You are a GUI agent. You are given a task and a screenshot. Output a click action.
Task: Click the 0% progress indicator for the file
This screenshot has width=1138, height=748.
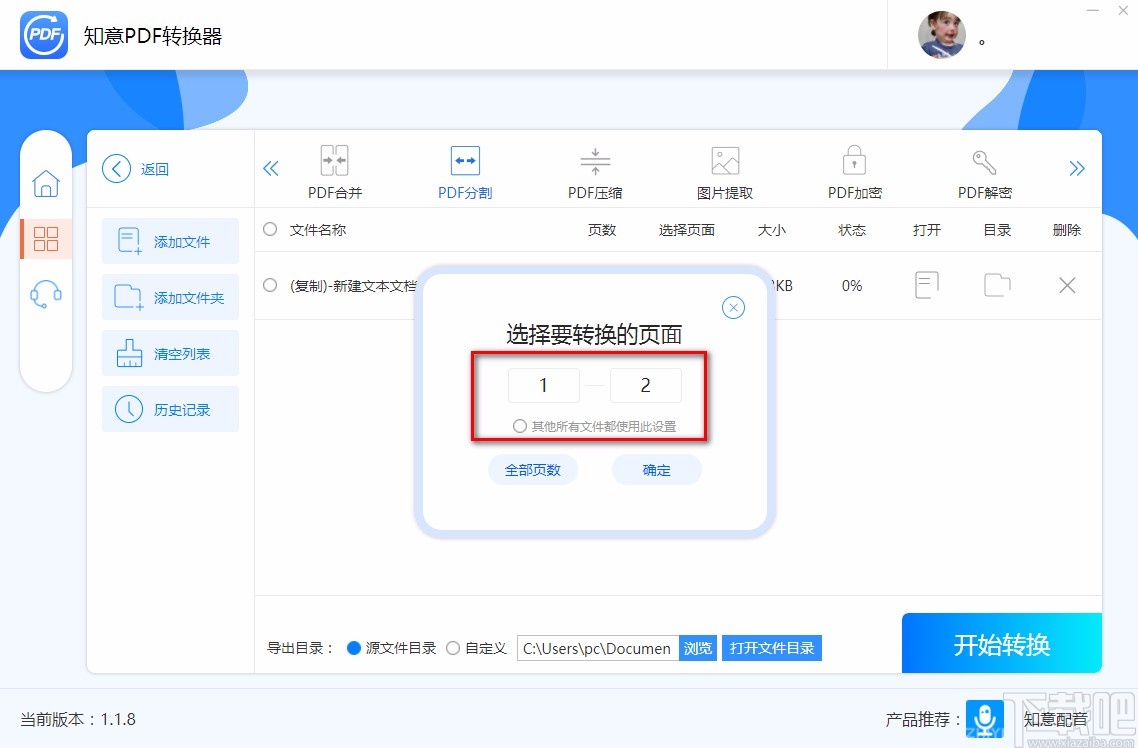tap(851, 285)
